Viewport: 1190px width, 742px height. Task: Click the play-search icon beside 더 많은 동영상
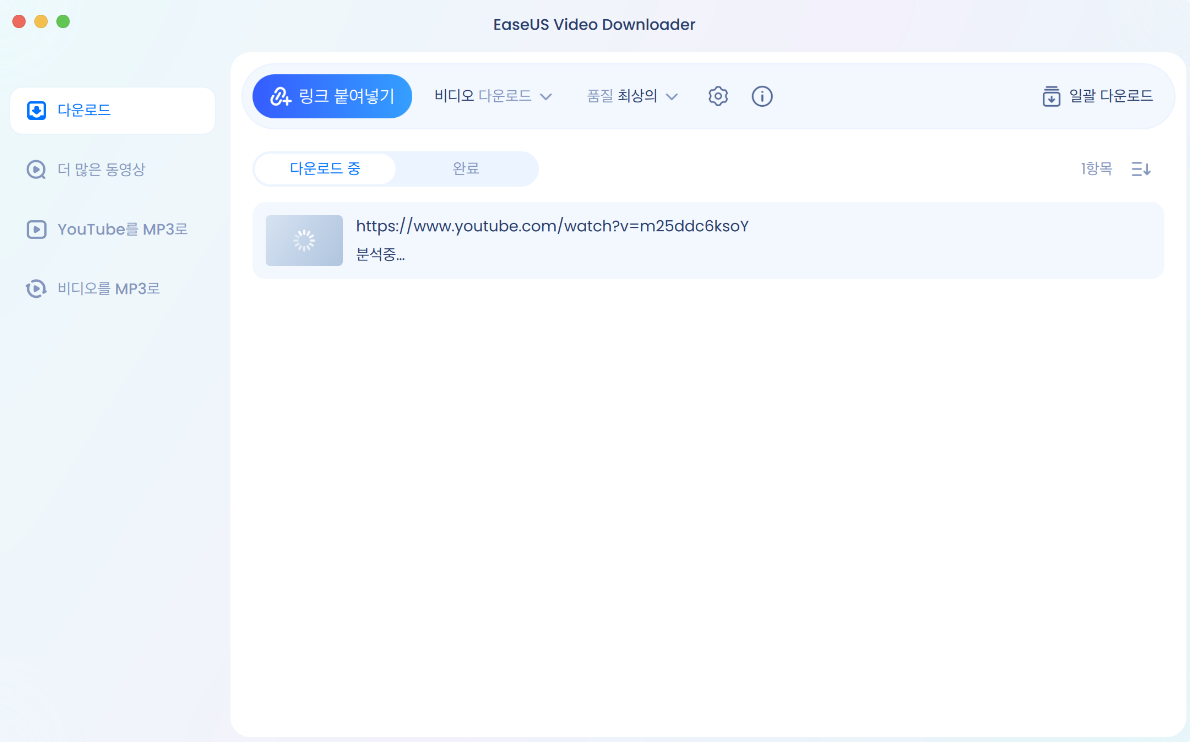tap(36, 169)
